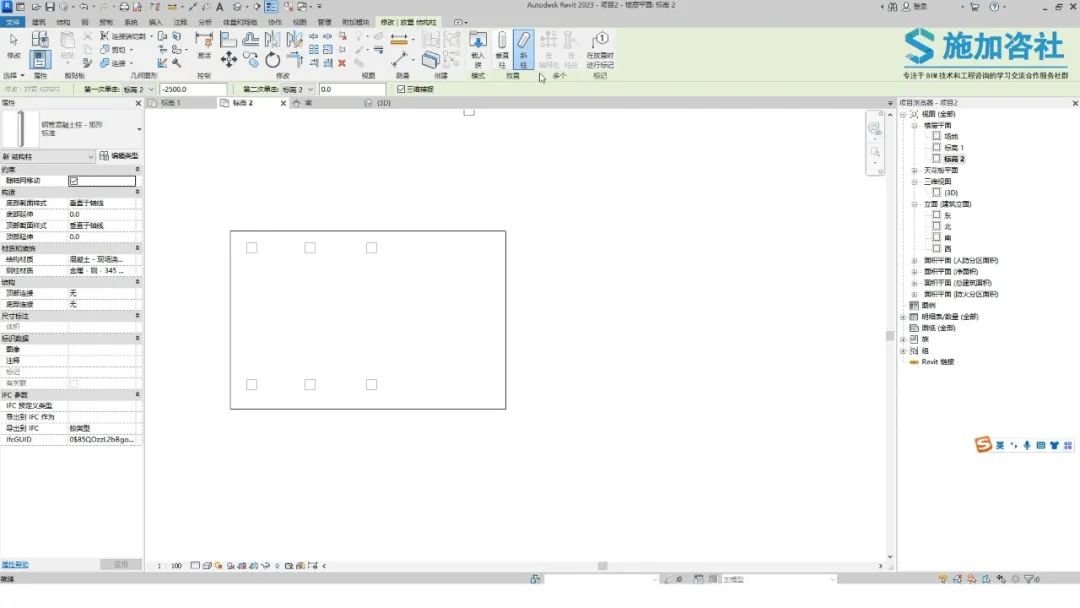Click the Edit Type (编辑类型) button

(119, 156)
